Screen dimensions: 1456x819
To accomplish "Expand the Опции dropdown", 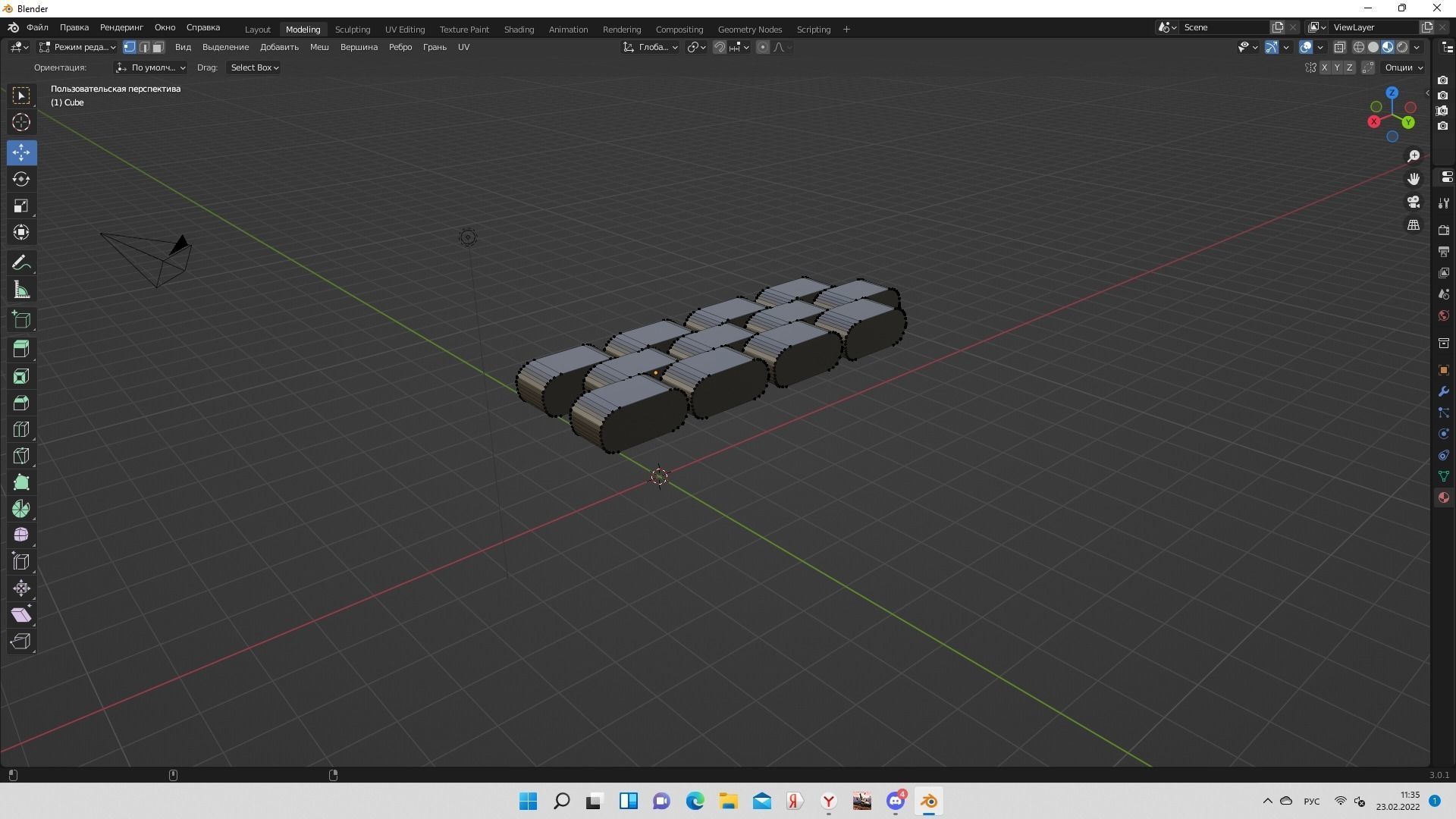I will 1402,67.
